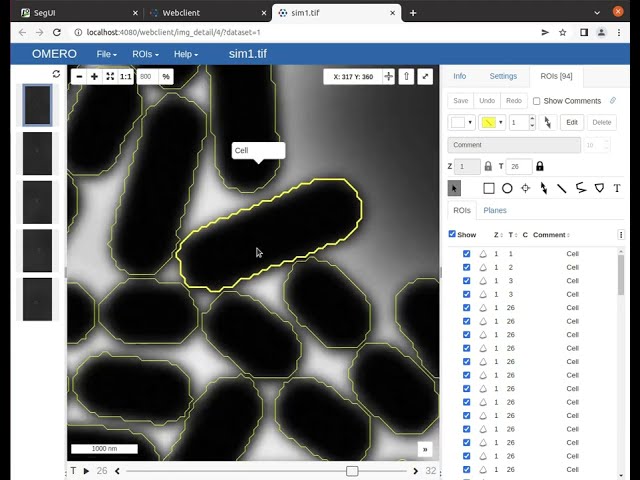This screenshot has width=640, height=480.
Task: Expand panel with double-chevron button
Action: (425, 449)
